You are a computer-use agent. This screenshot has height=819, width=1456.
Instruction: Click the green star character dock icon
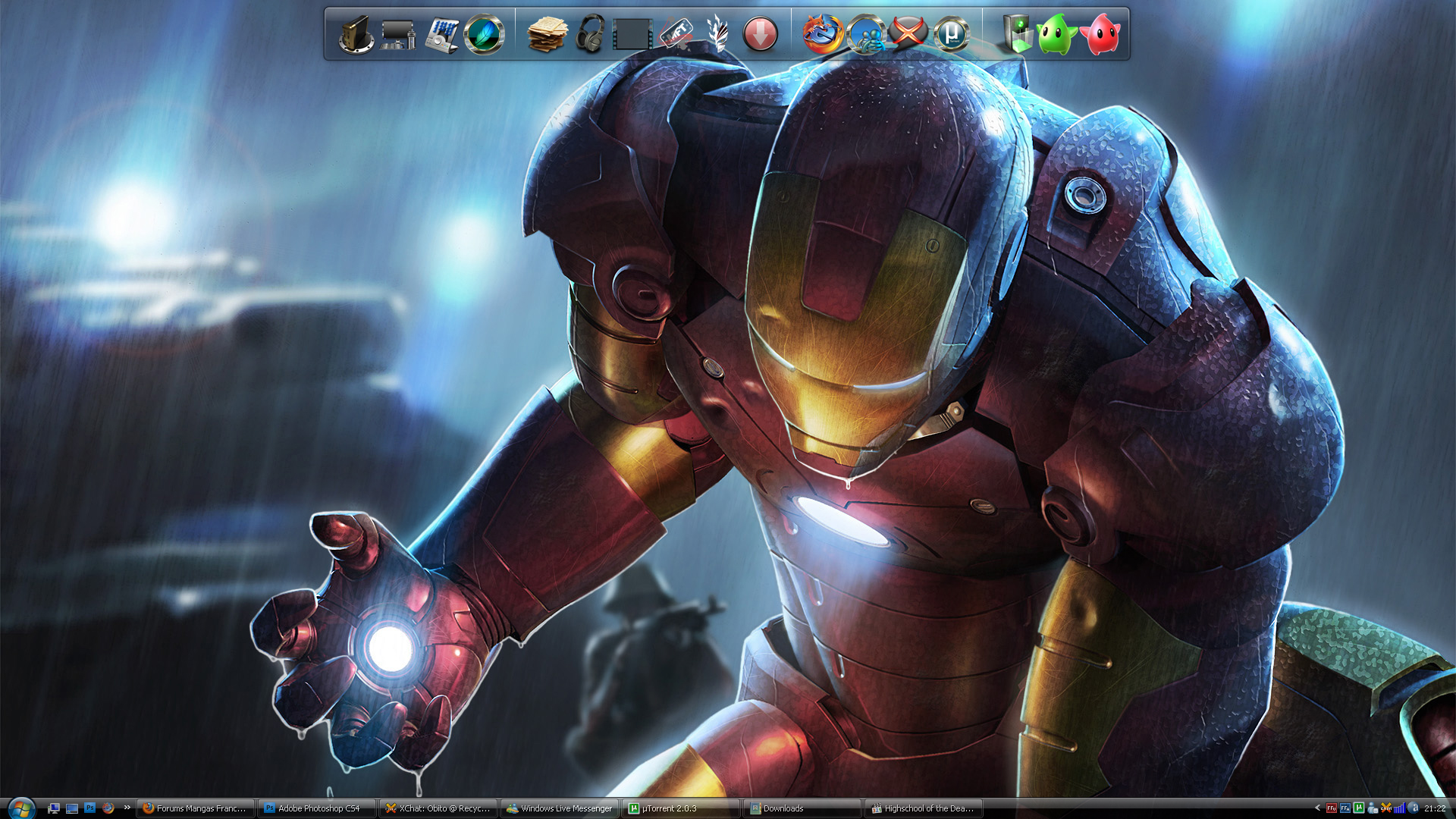1056,35
